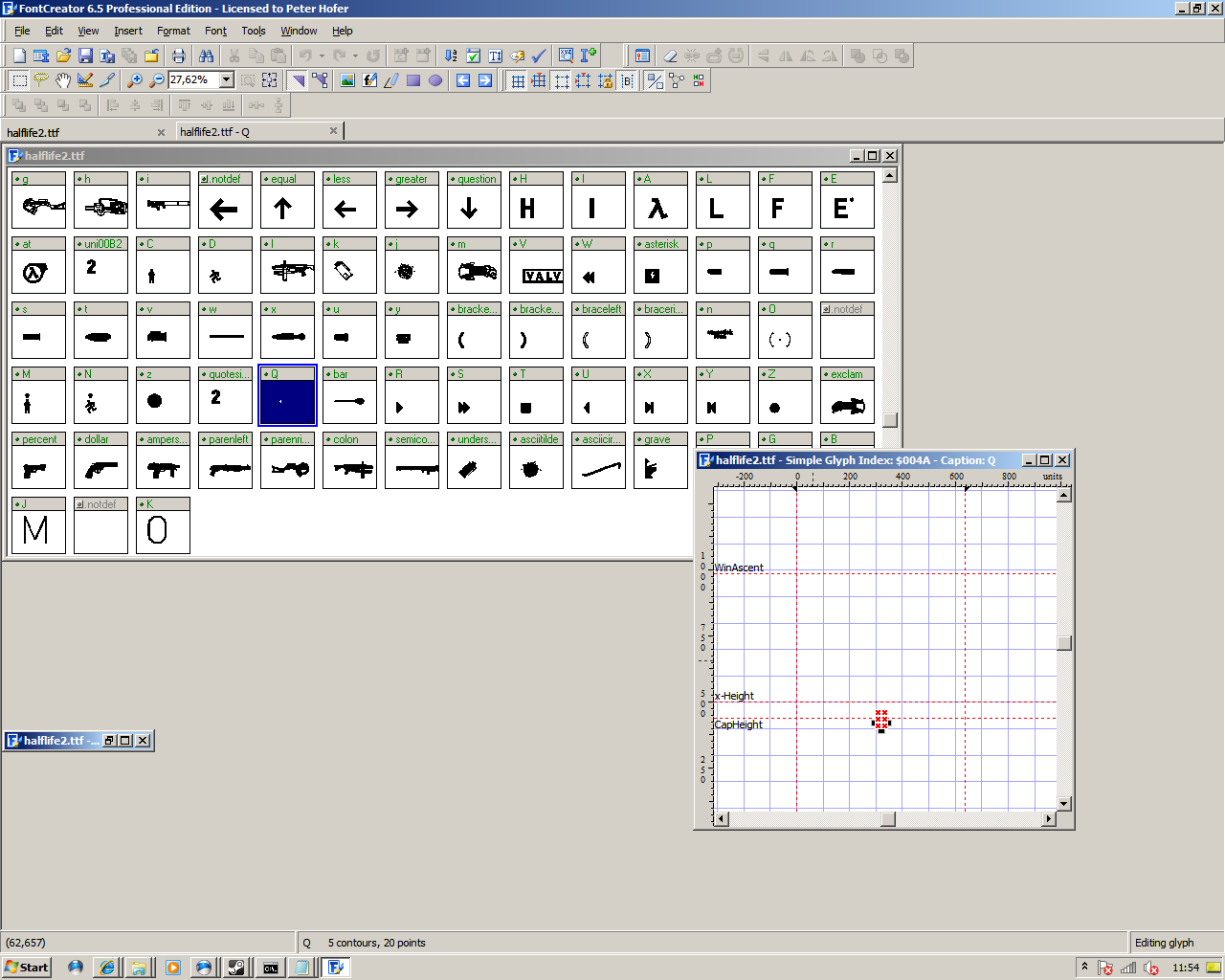
Task: Select the Q glyph cell
Action: [287, 395]
